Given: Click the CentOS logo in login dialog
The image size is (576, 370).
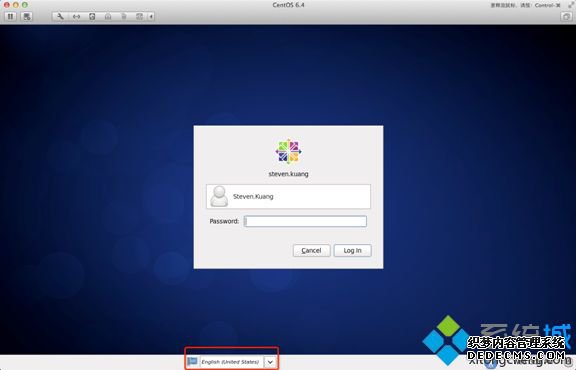Looking at the screenshot, I should [288, 151].
